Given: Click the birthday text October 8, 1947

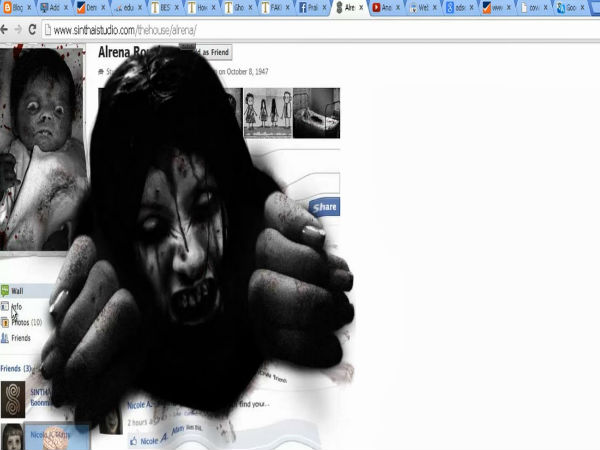Looking at the screenshot, I should tap(247, 72).
